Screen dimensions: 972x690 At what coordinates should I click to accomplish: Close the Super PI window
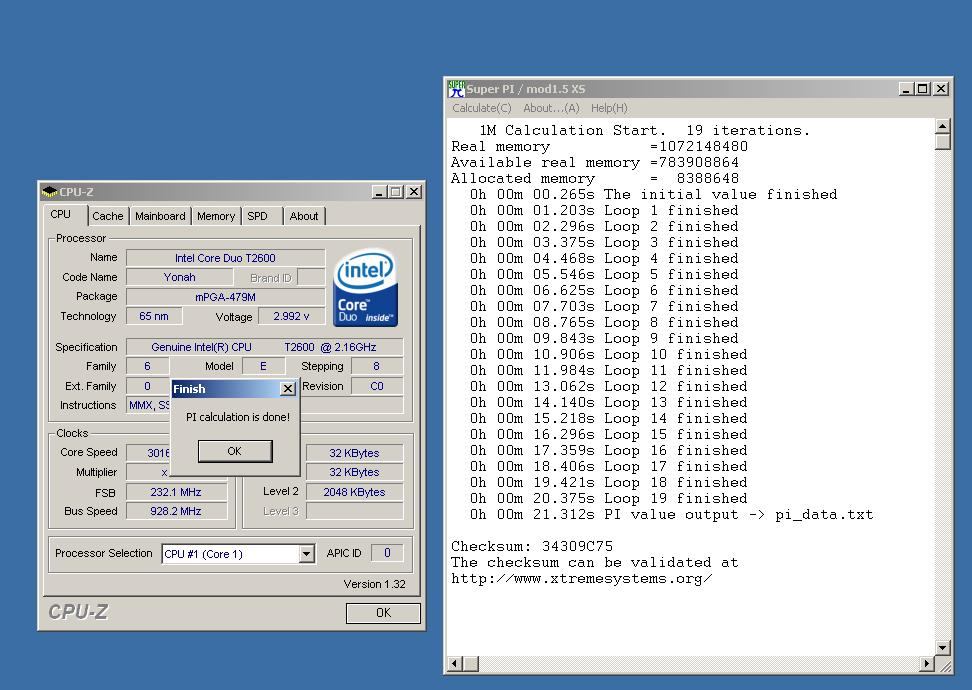tap(941, 89)
